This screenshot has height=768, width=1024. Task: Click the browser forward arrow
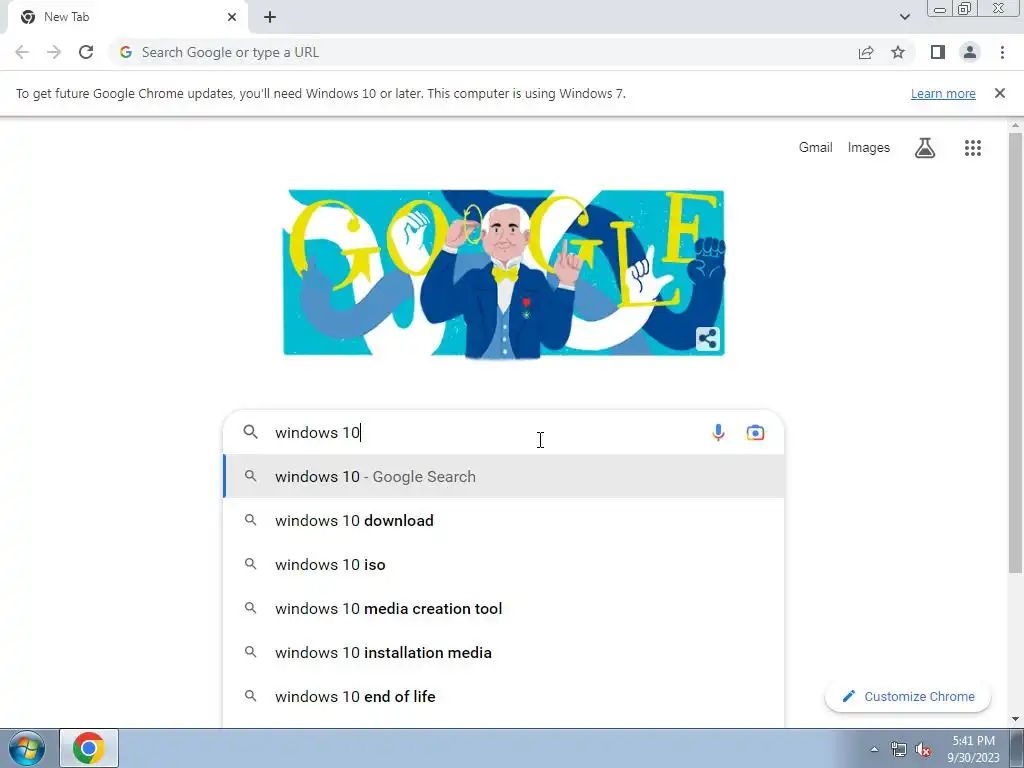54,52
